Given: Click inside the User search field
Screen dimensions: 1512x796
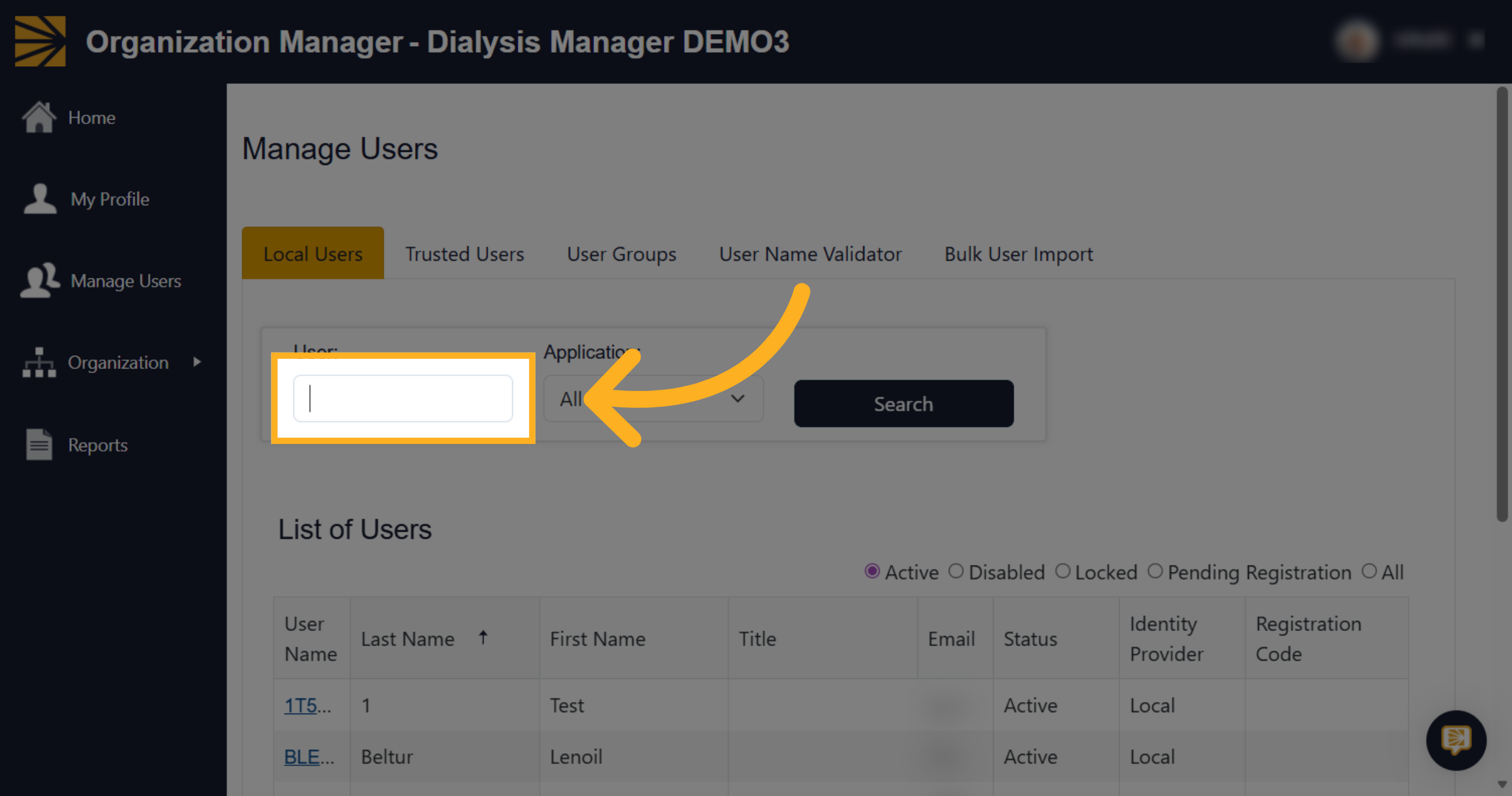Looking at the screenshot, I should [x=403, y=399].
